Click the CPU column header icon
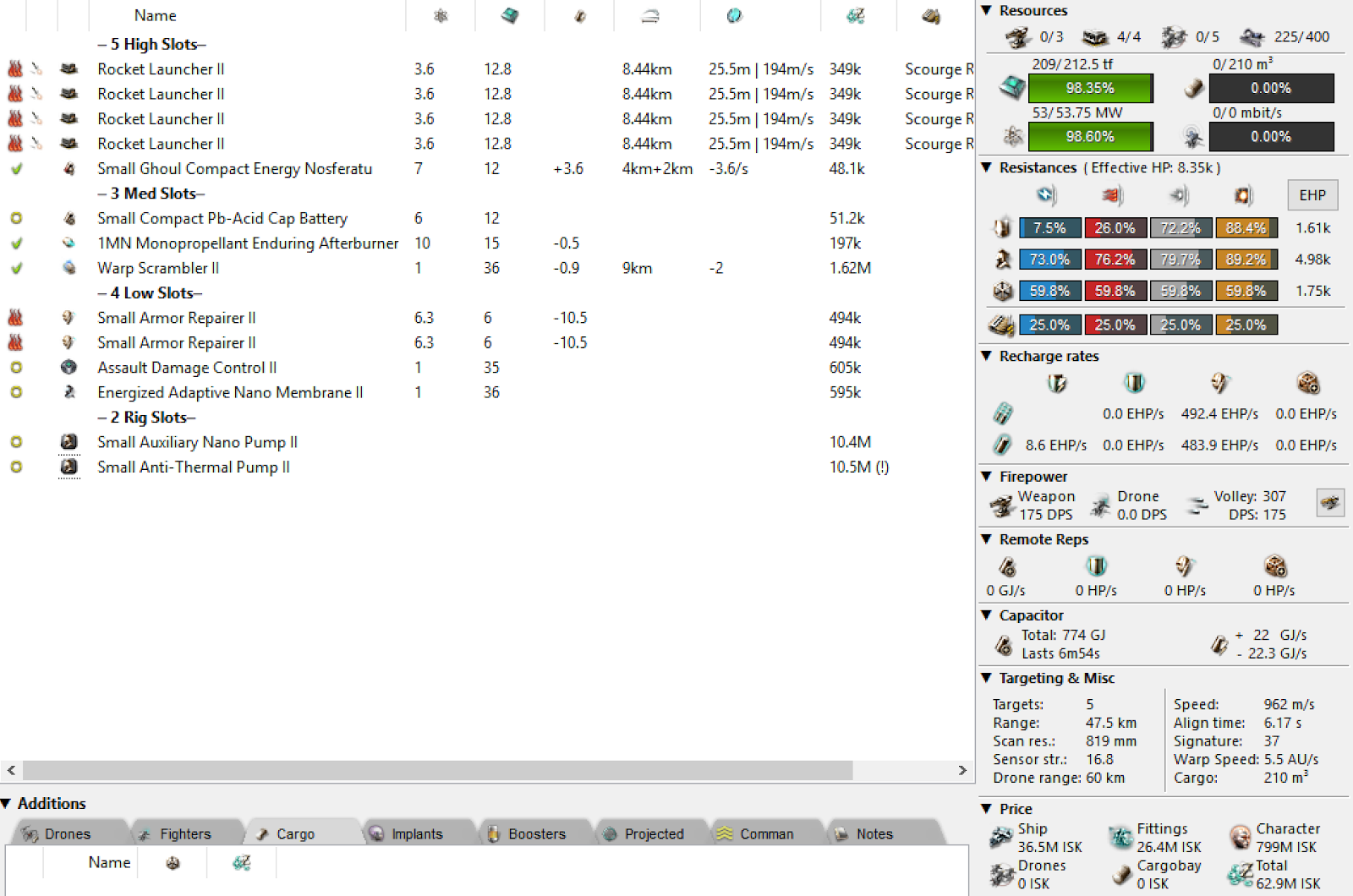 [x=510, y=15]
